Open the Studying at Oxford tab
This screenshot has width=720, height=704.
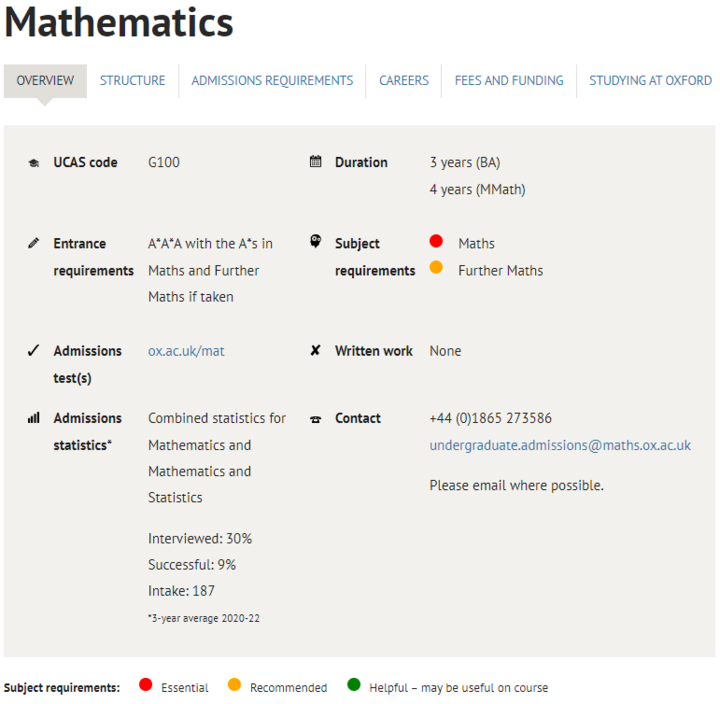(650, 81)
